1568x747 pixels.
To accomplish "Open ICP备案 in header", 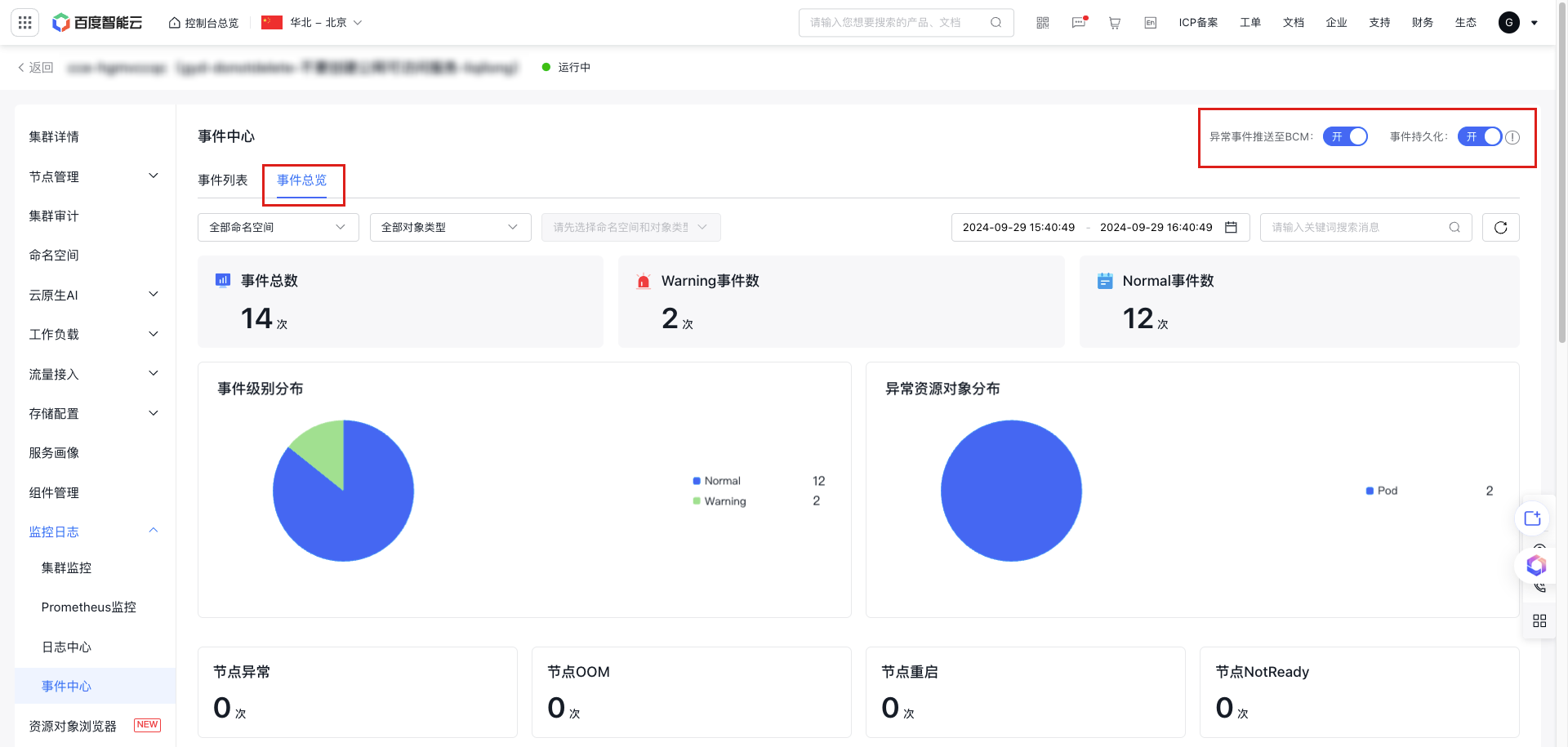I will point(1198,23).
